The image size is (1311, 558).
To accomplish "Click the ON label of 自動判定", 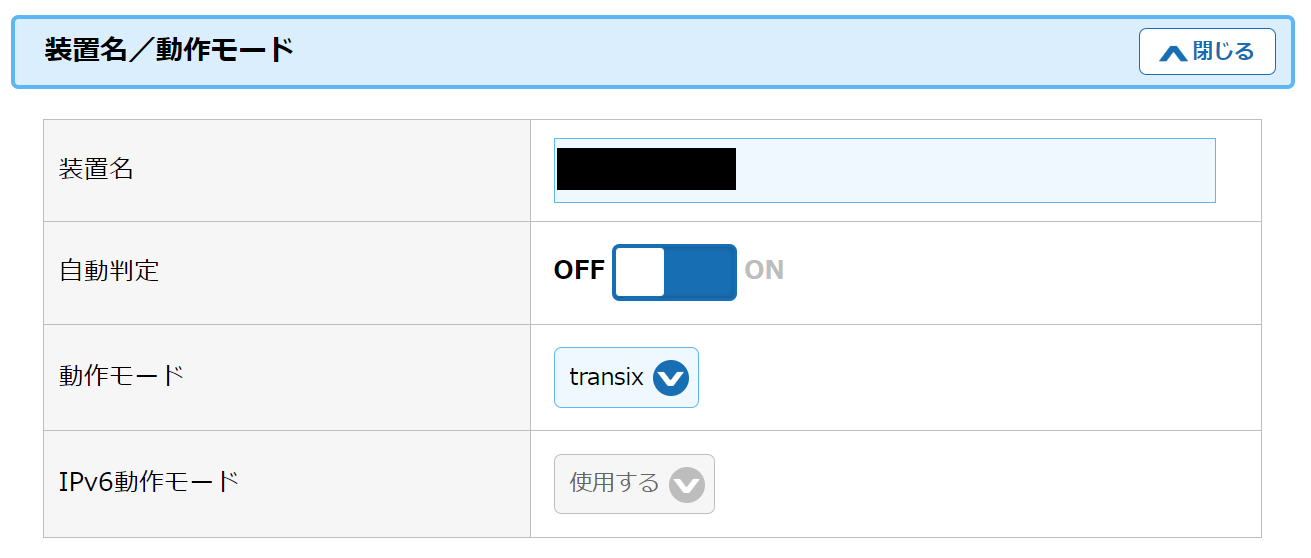I will tap(764, 270).
